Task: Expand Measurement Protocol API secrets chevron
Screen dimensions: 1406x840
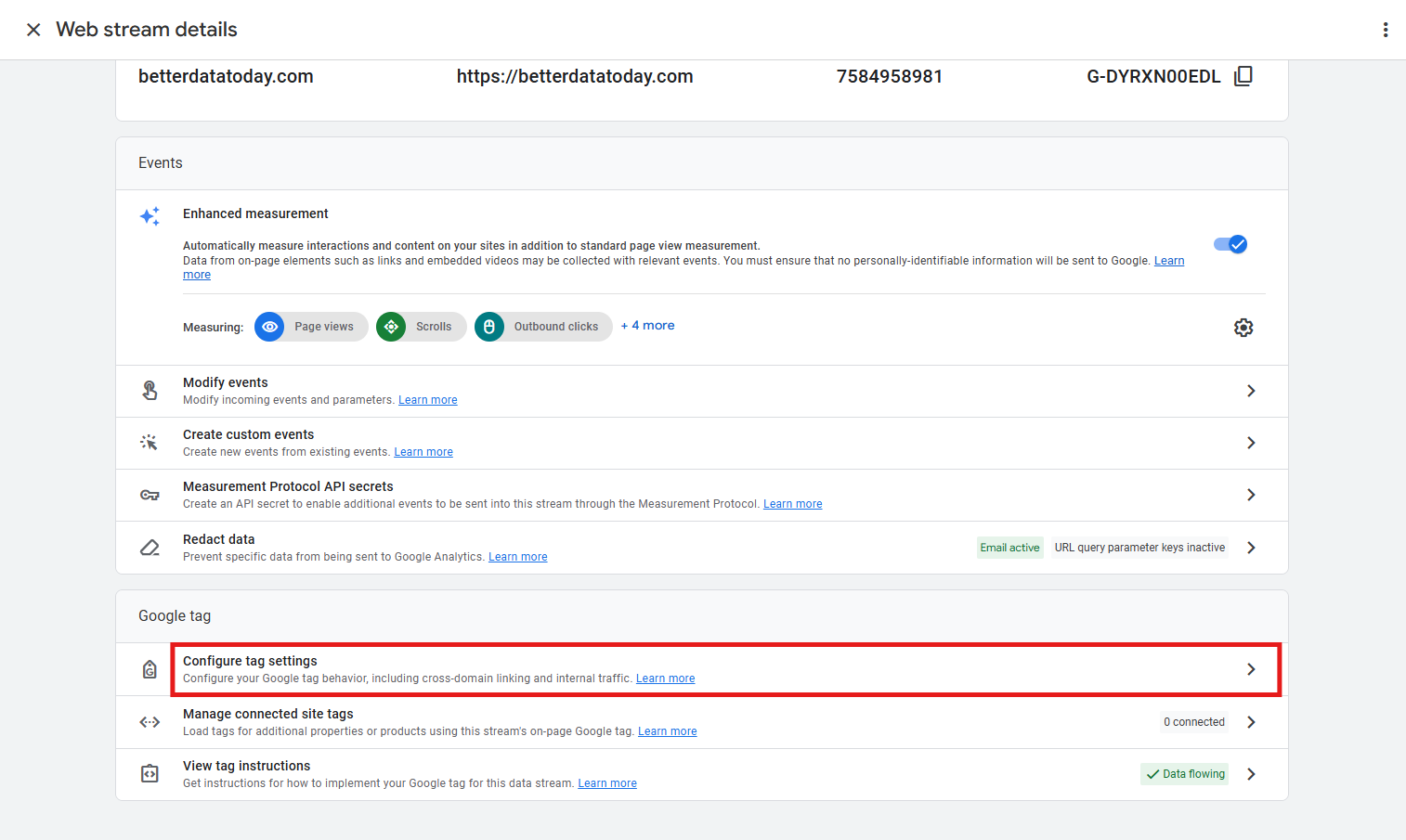Action: pyautogui.click(x=1251, y=495)
